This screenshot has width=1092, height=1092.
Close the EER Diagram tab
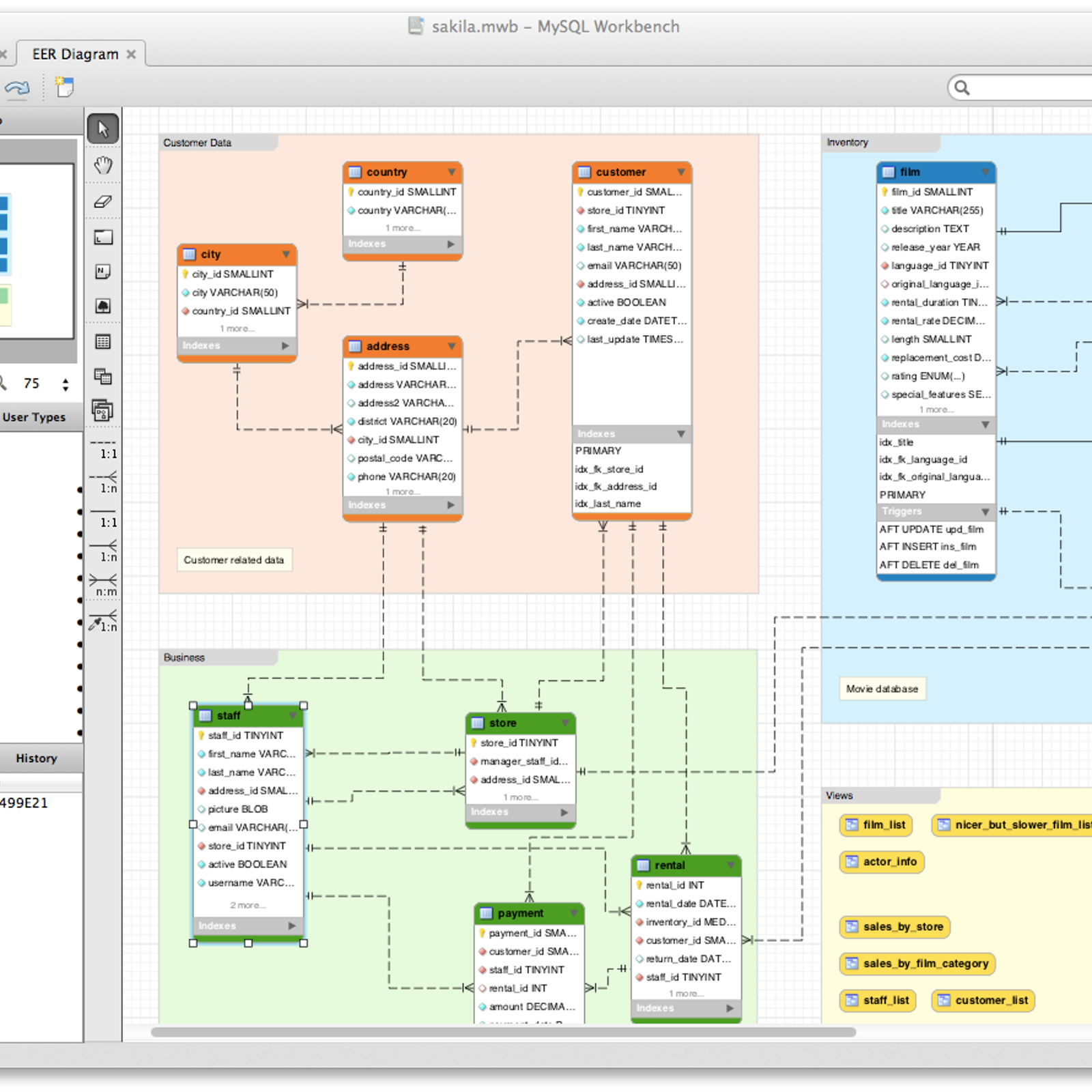point(131,54)
